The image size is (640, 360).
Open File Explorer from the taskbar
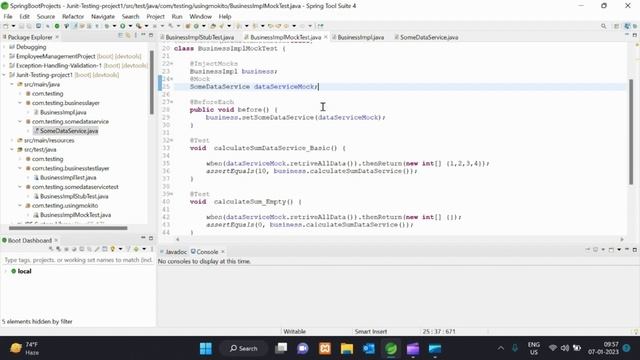click(347, 349)
